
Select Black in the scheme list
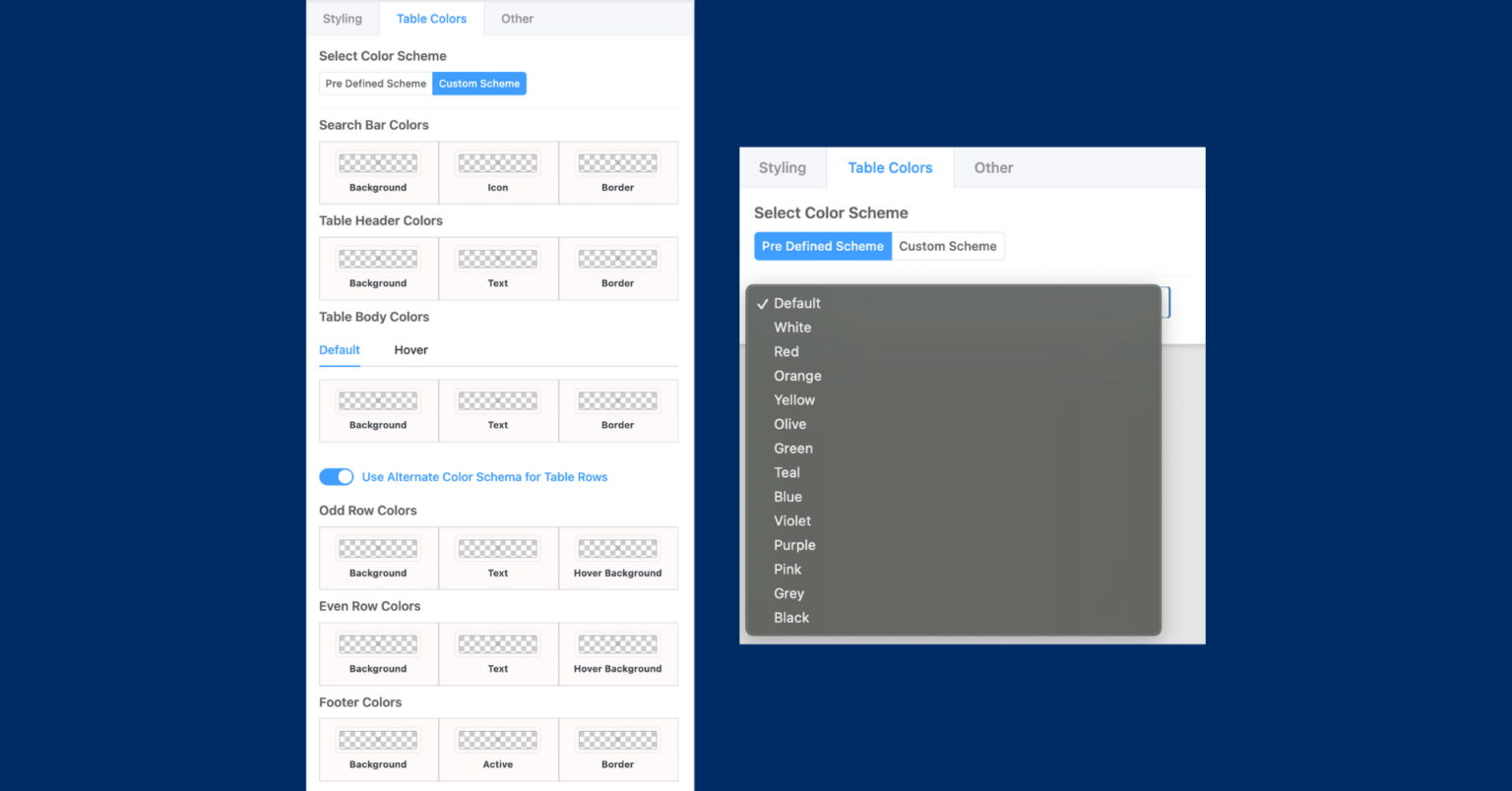tap(791, 617)
